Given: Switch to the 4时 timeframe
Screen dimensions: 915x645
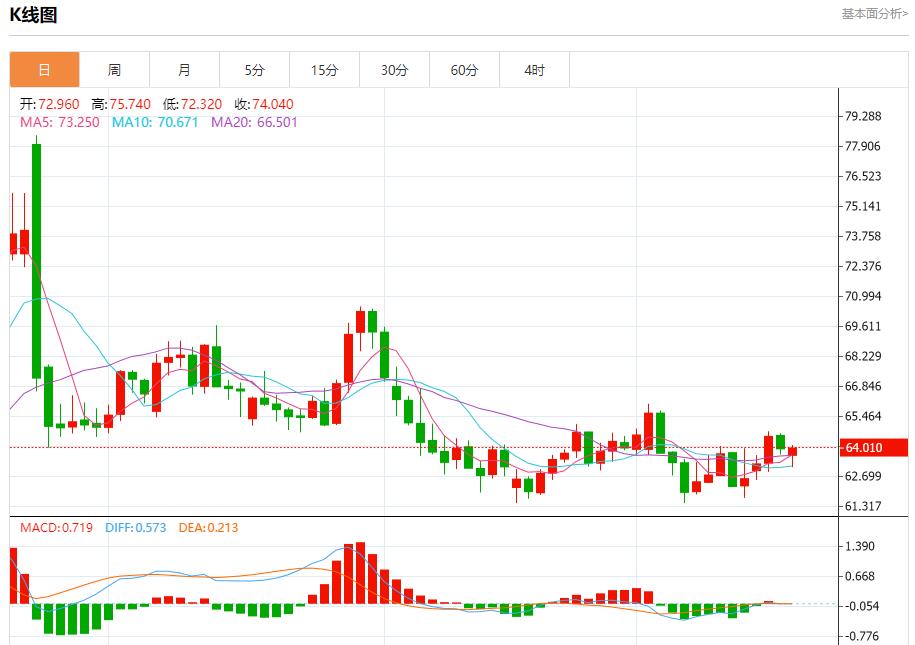Looking at the screenshot, I should (534, 69).
